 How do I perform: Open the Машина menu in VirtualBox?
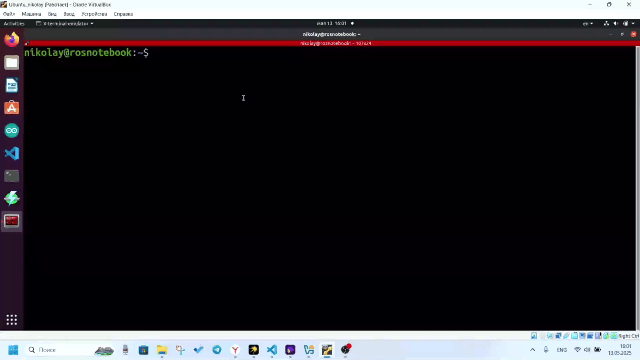[31, 14]
